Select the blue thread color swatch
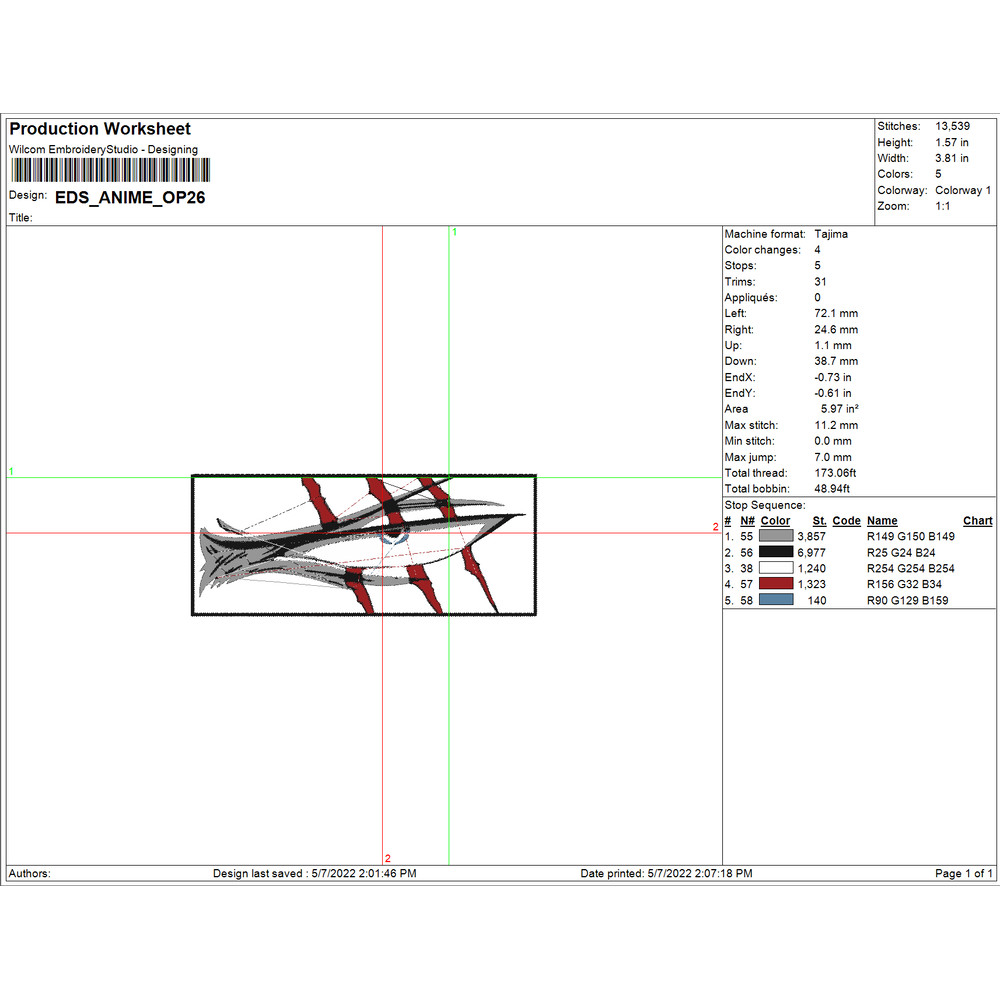 pos(776,600)
